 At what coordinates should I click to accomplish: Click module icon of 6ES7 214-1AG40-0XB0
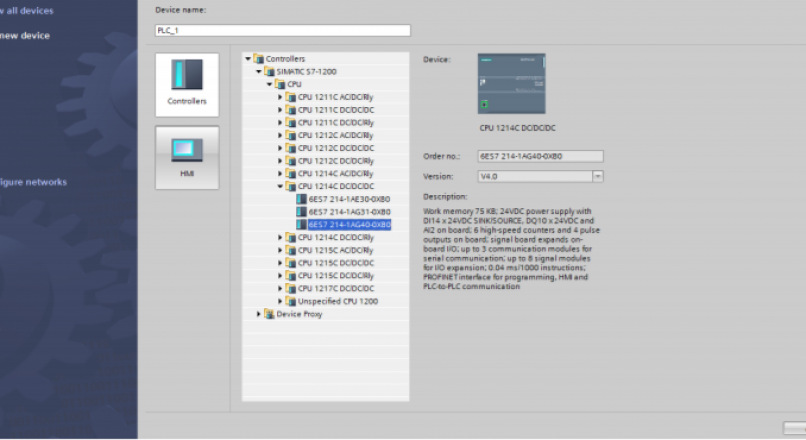[302, 225]
